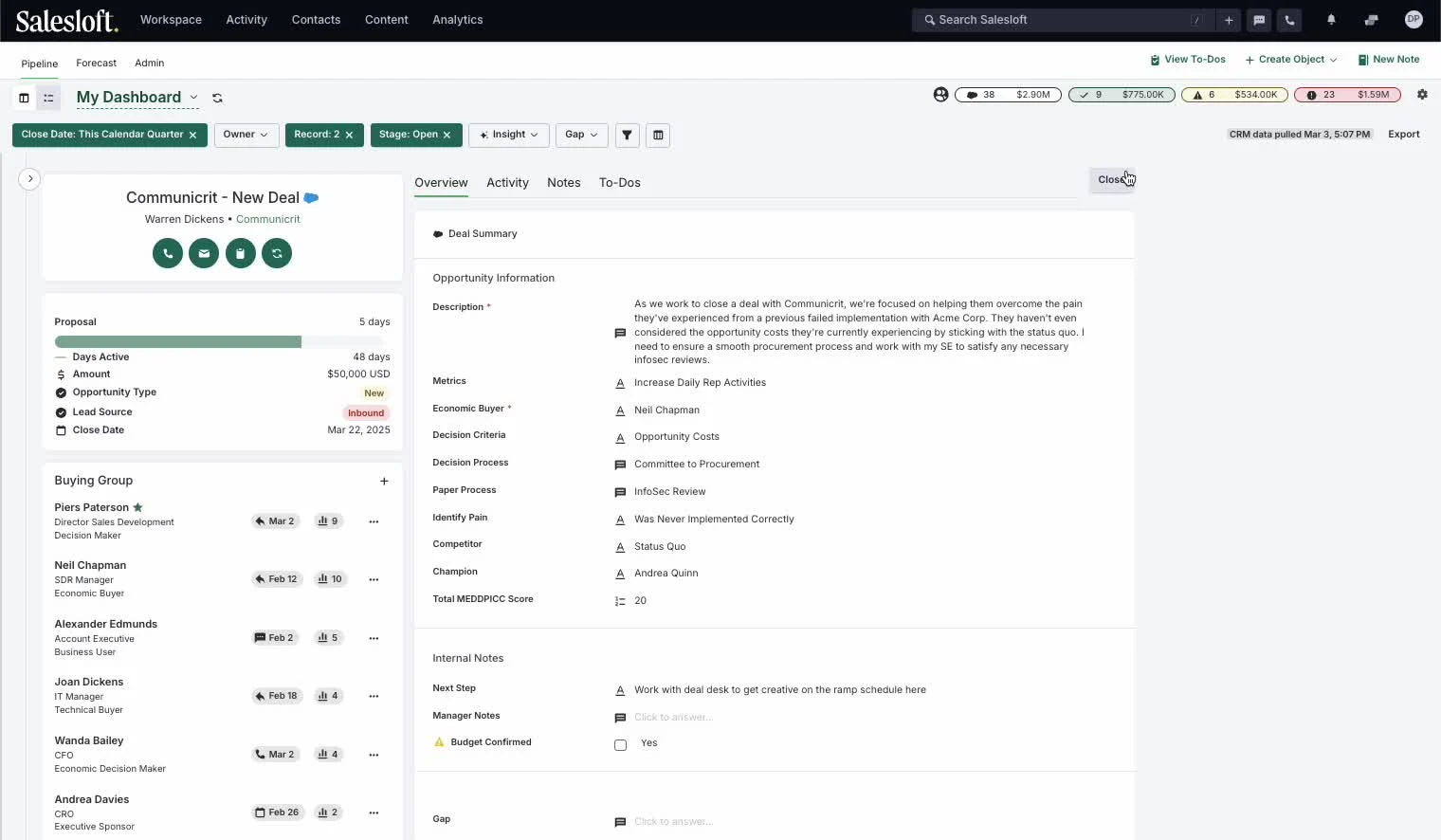The image size is (1441, 840).
Task: Click the plus icon next to the search bar
Action: 1229,20
